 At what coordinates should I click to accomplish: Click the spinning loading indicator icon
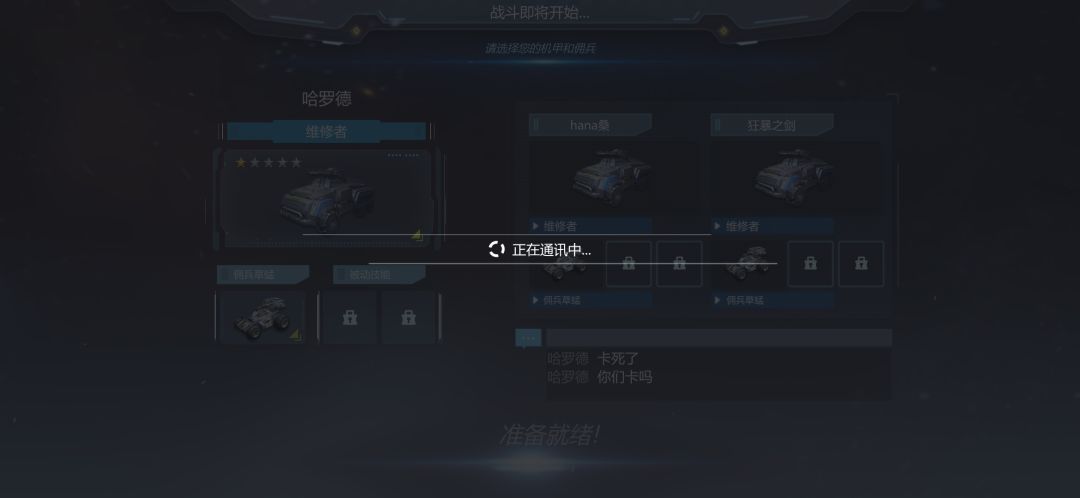tap(497, 249)
